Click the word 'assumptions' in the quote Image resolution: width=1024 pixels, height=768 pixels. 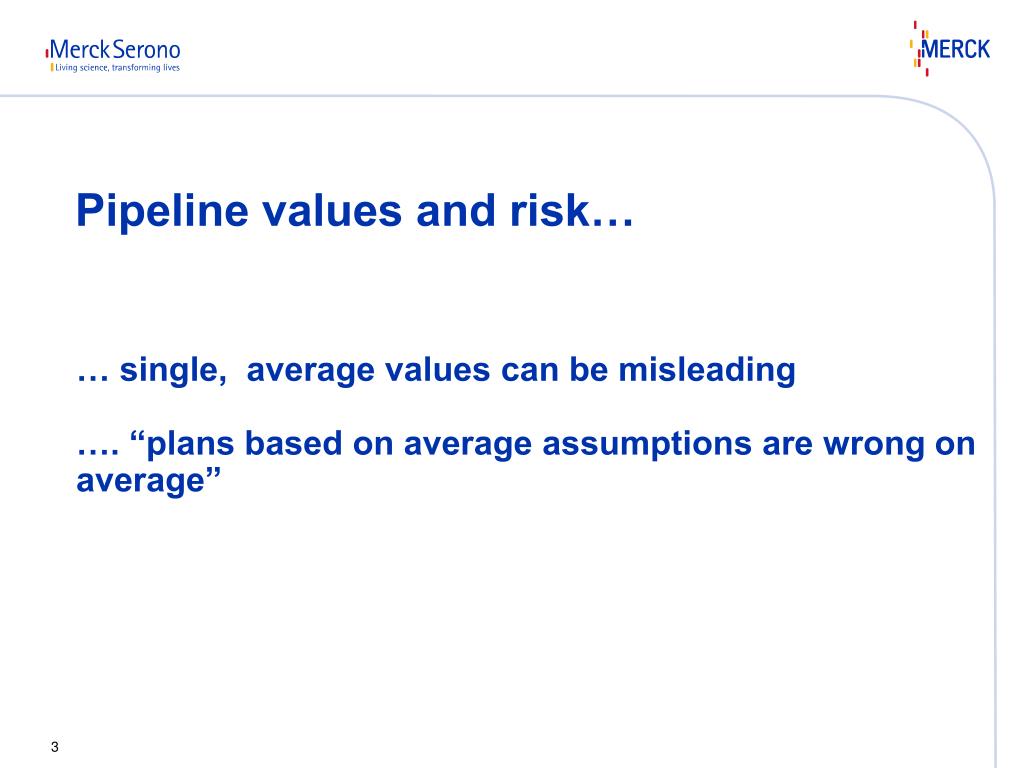[x=647, y=444]
